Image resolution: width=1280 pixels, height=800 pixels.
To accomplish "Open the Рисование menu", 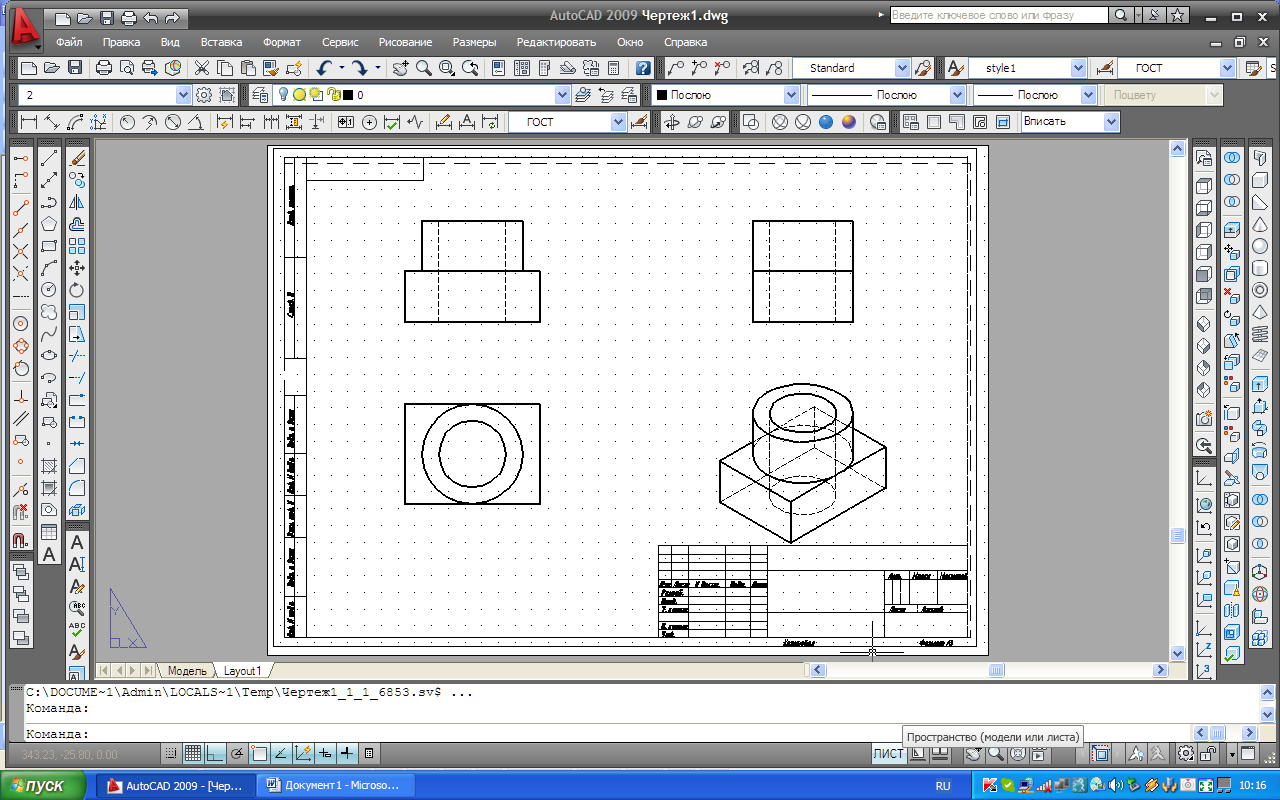I will 405,42.
